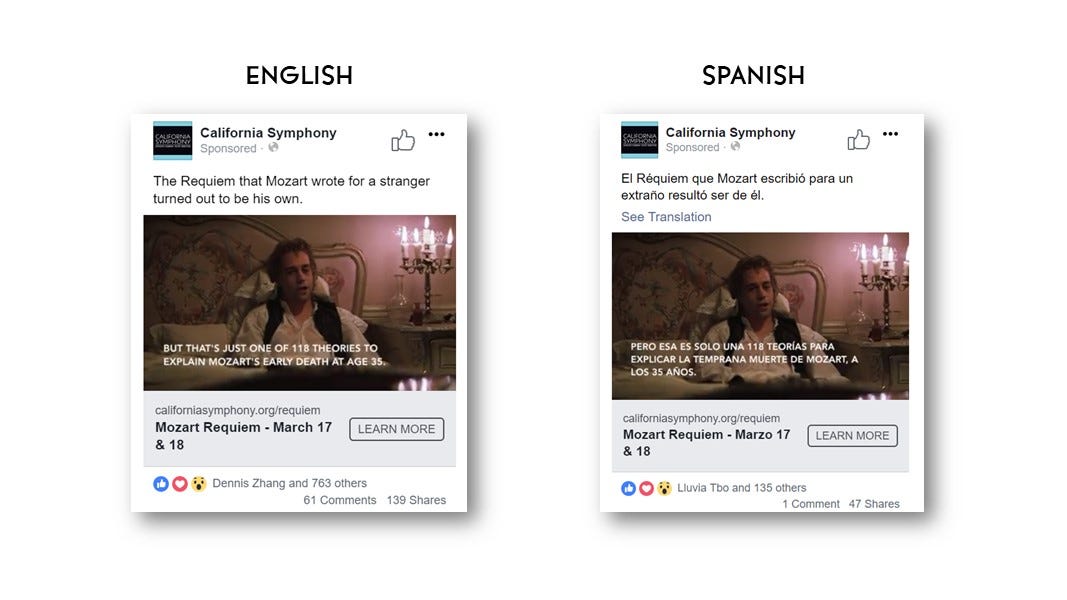Click the reaction icons under the Spanish ad
1067x600 pixels.
tap(646, 488)
